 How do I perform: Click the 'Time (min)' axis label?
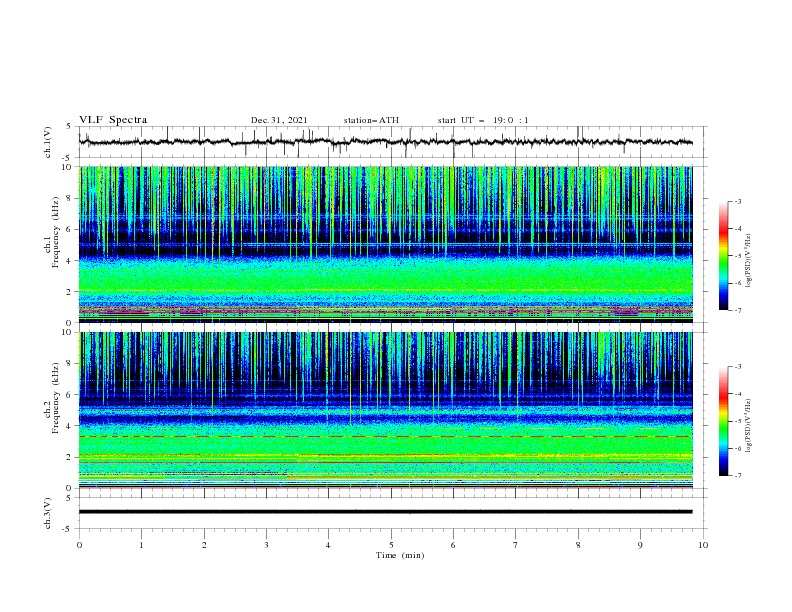click(400, 555)
